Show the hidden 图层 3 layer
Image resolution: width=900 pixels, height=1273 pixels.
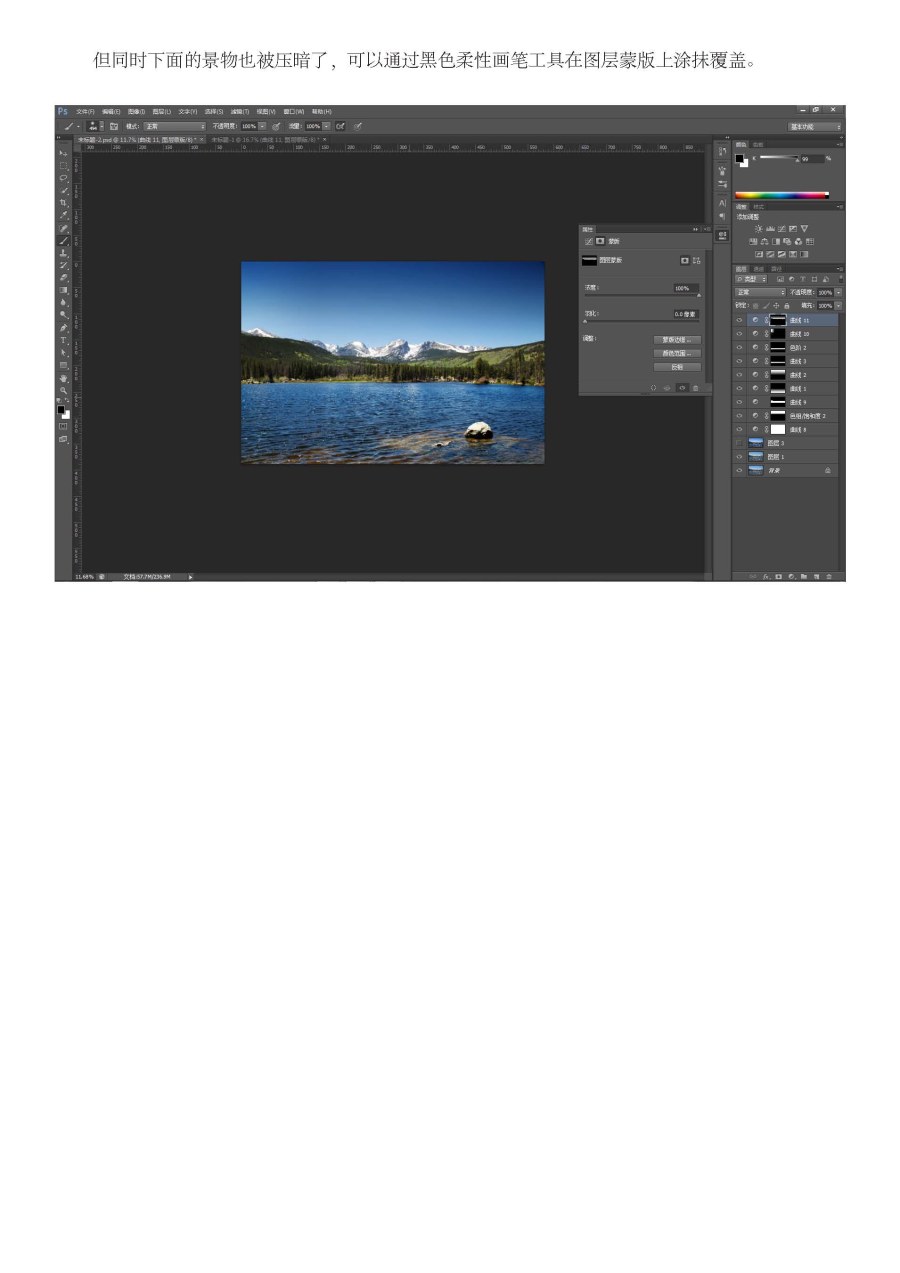point(739,443)
